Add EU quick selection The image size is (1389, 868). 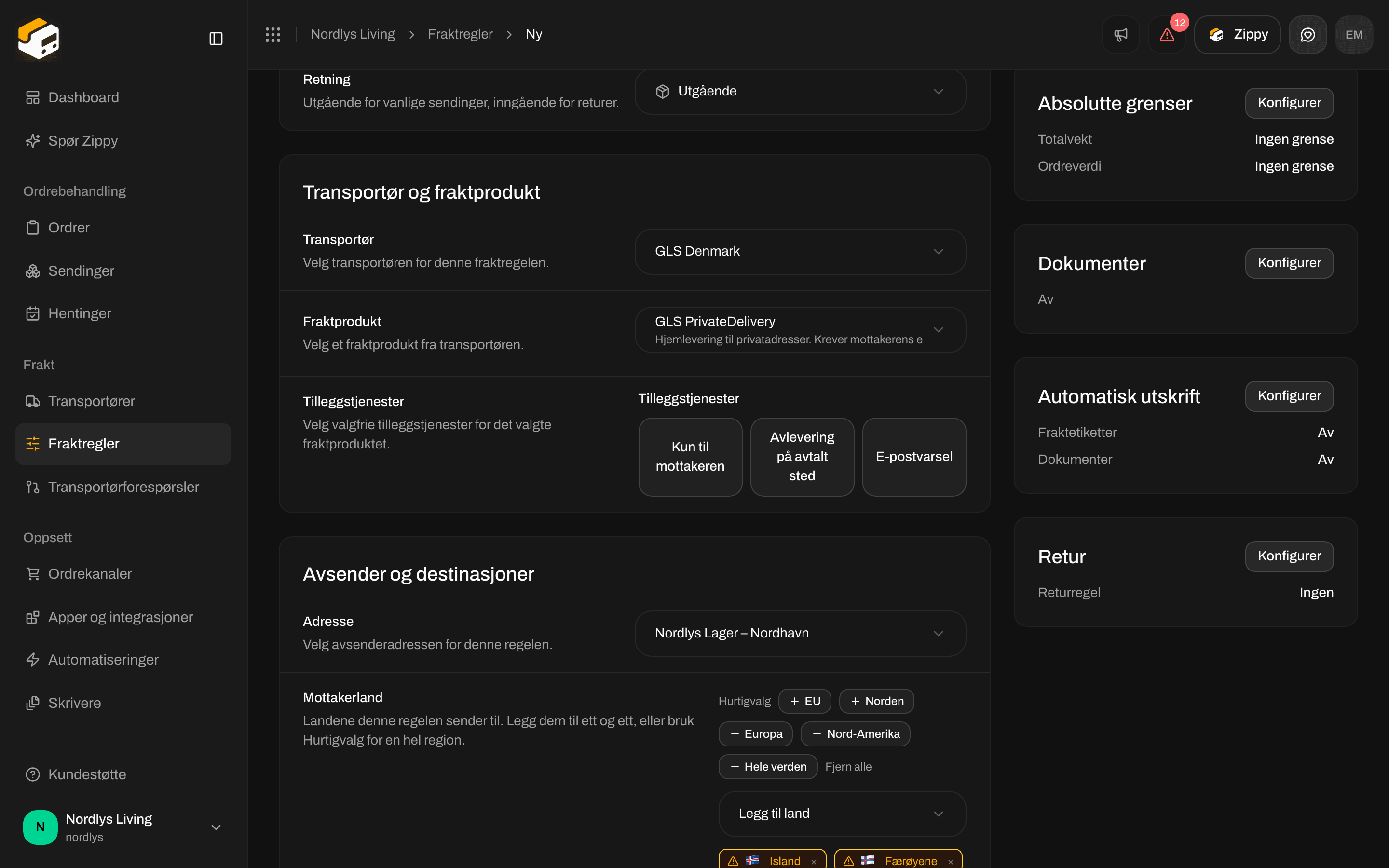(804, 701)
